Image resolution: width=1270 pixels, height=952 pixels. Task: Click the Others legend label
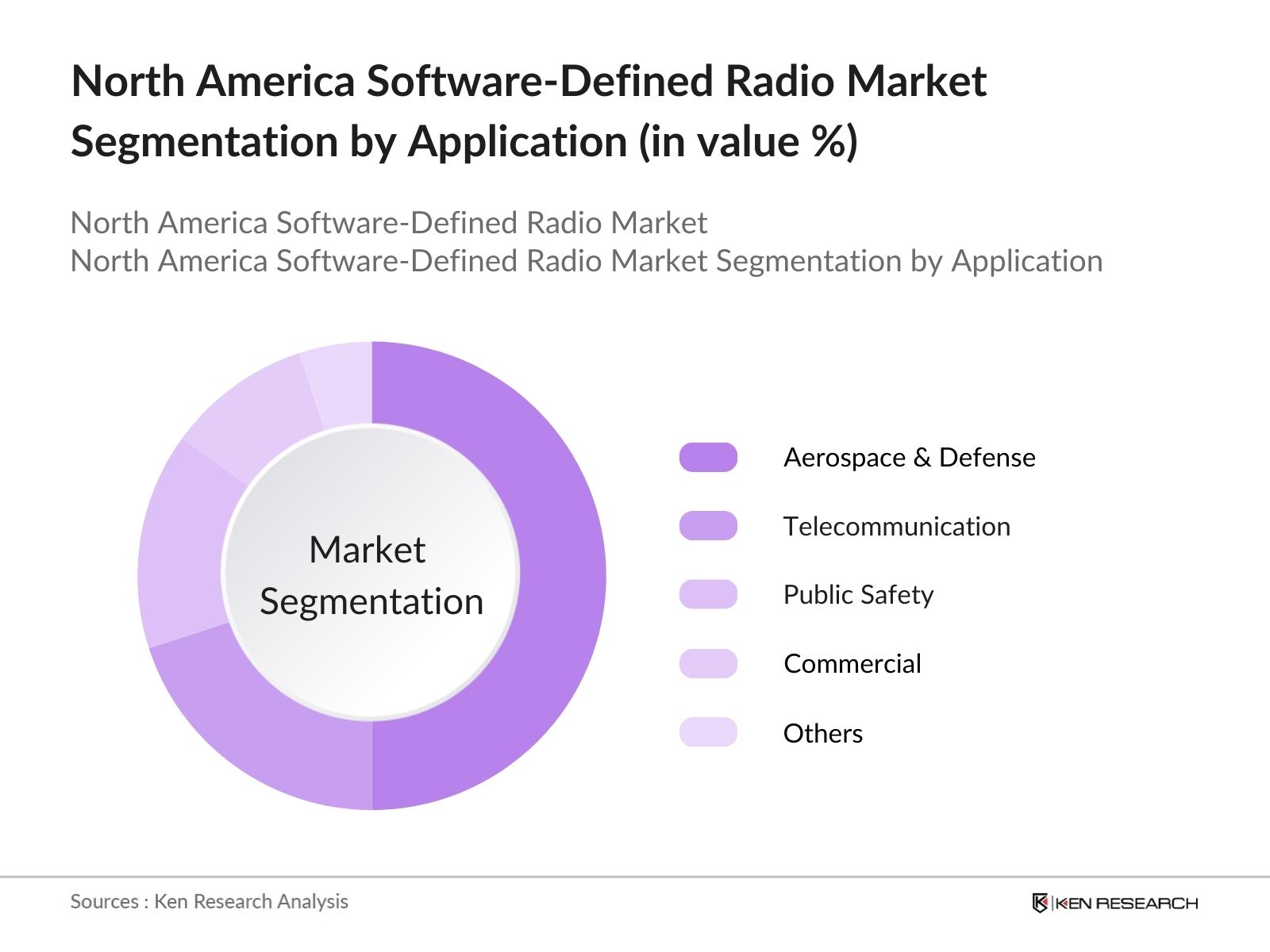[x=822, y=733]
